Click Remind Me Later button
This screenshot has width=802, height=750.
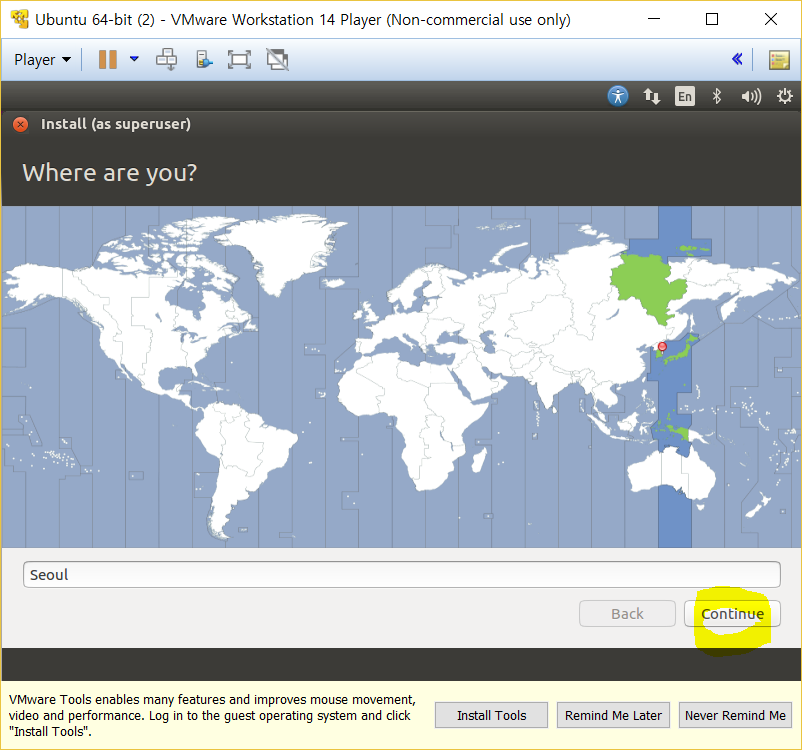613,715
